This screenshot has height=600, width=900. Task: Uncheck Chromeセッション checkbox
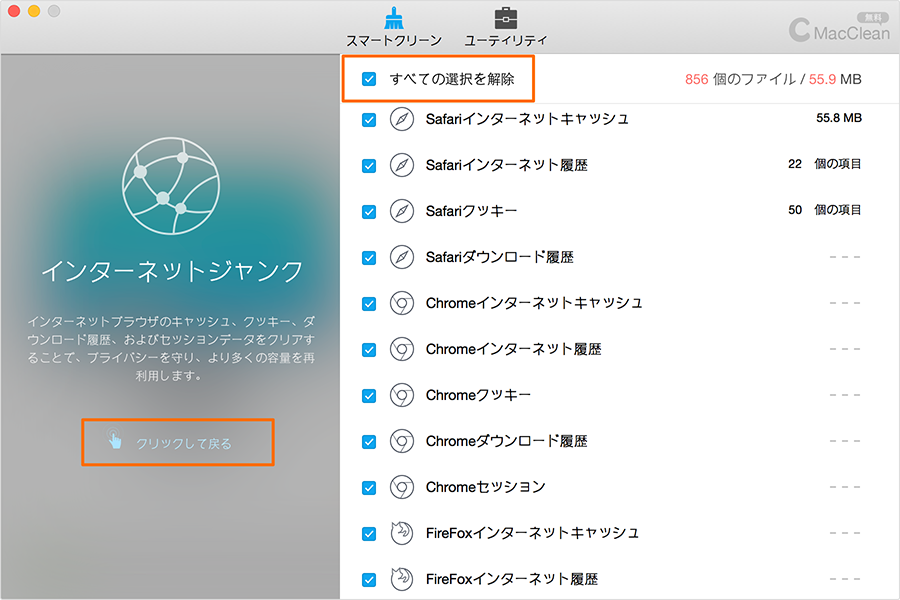369,487
